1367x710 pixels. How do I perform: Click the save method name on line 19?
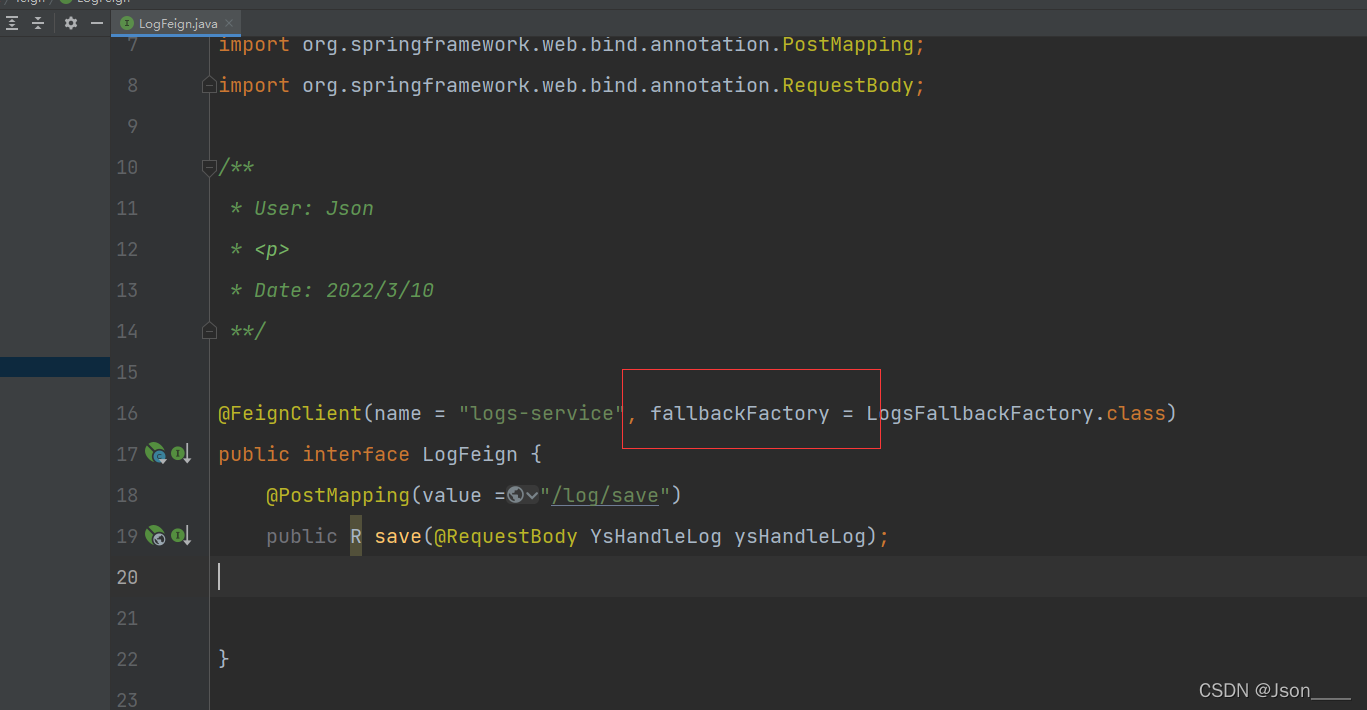point(398,536)
